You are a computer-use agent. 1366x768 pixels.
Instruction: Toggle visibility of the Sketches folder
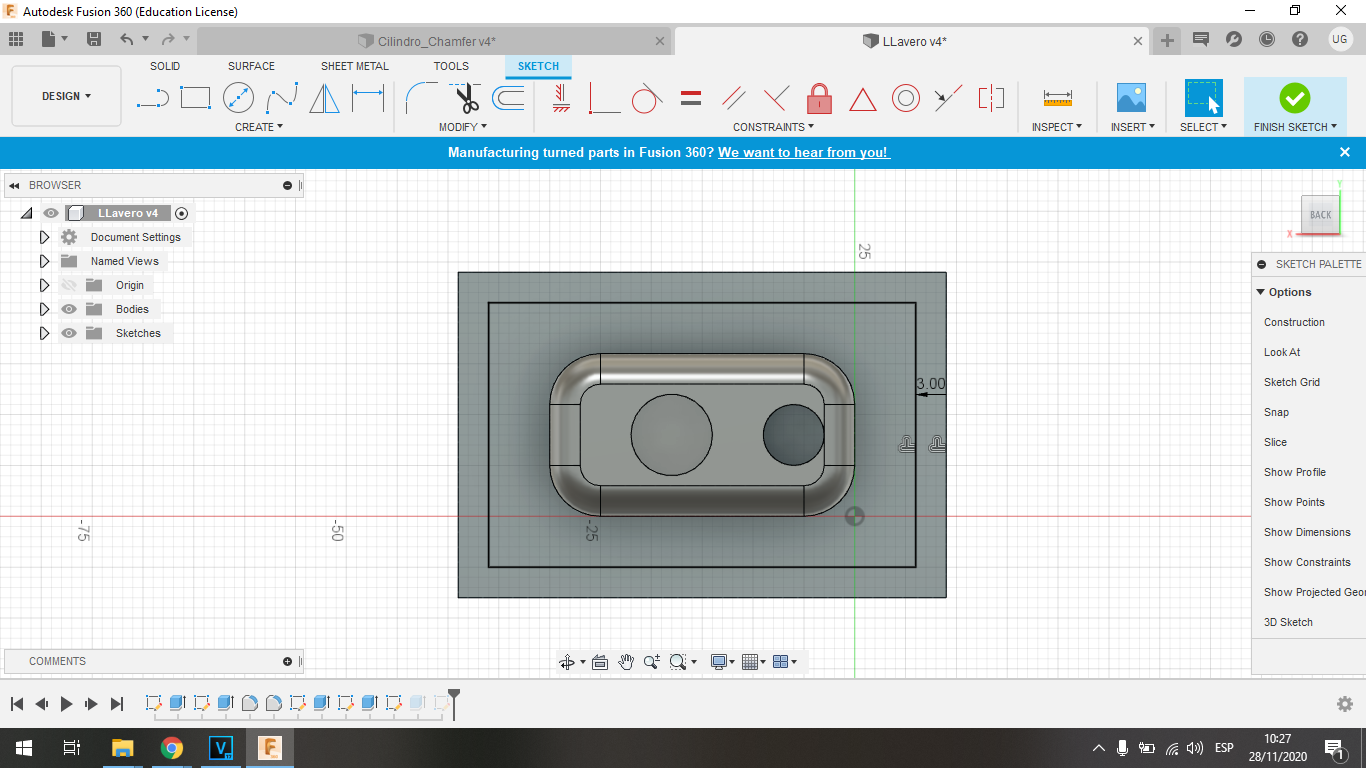pos(69,333)
